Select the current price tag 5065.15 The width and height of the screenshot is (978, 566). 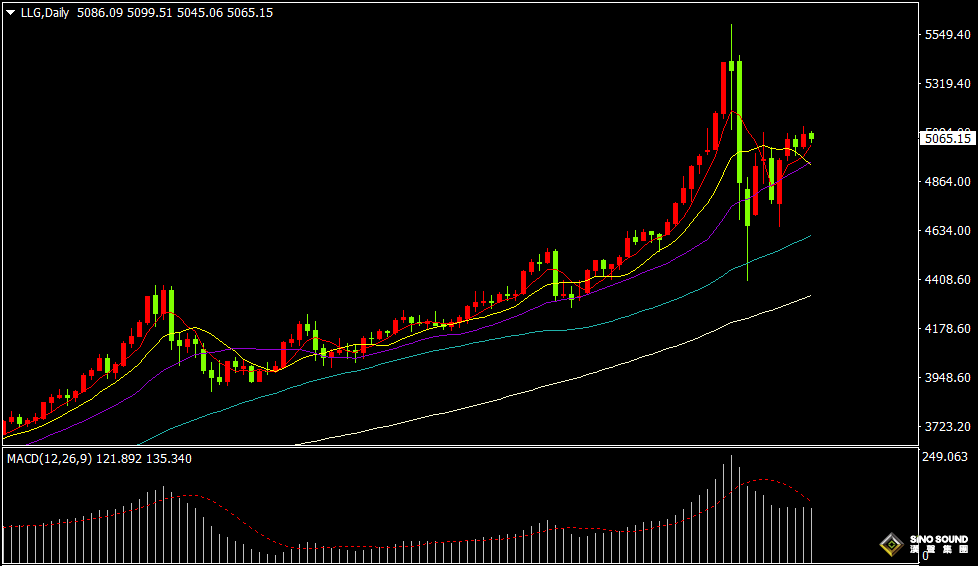coord(947,139)
